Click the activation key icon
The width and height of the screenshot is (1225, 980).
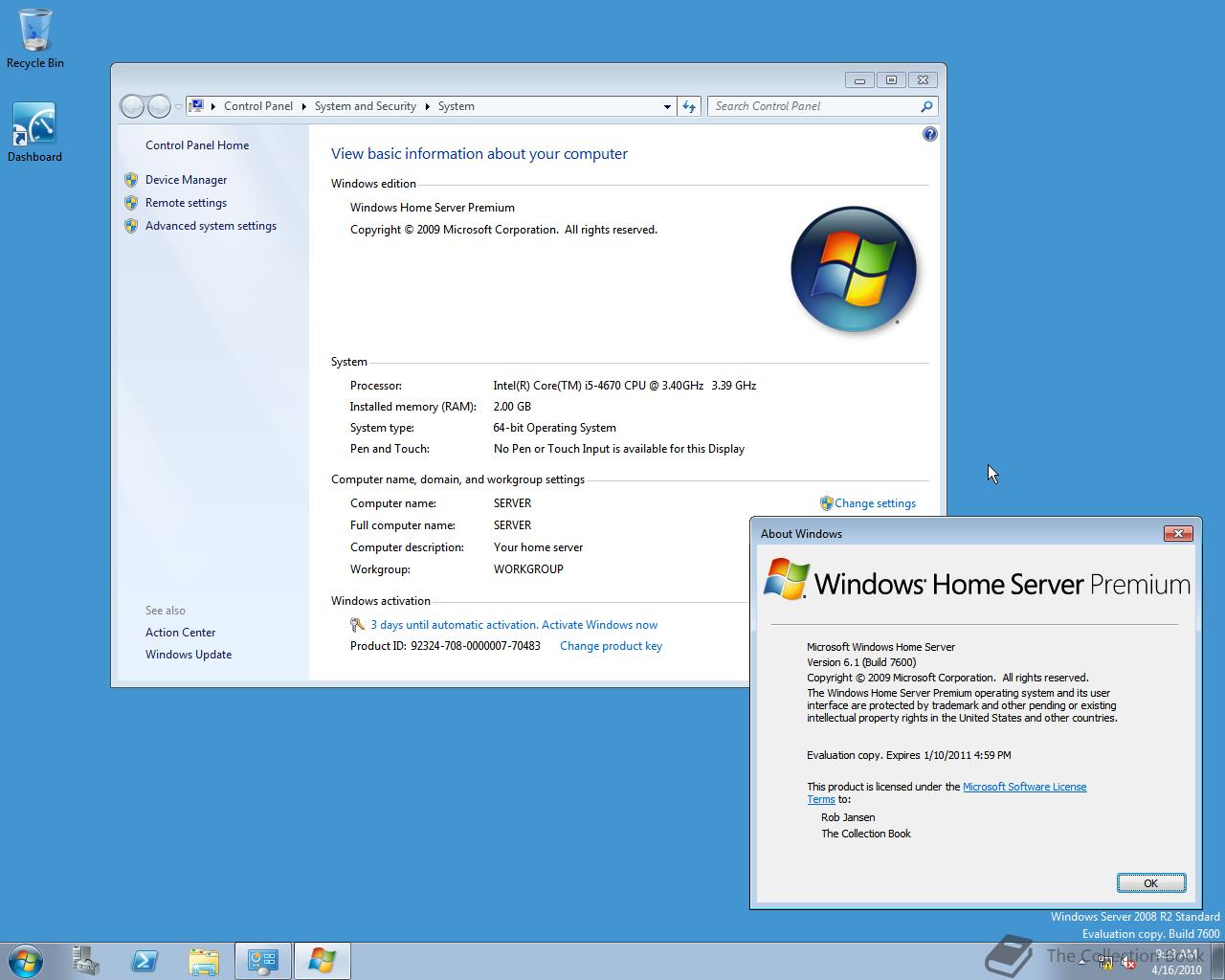point(357,625)
